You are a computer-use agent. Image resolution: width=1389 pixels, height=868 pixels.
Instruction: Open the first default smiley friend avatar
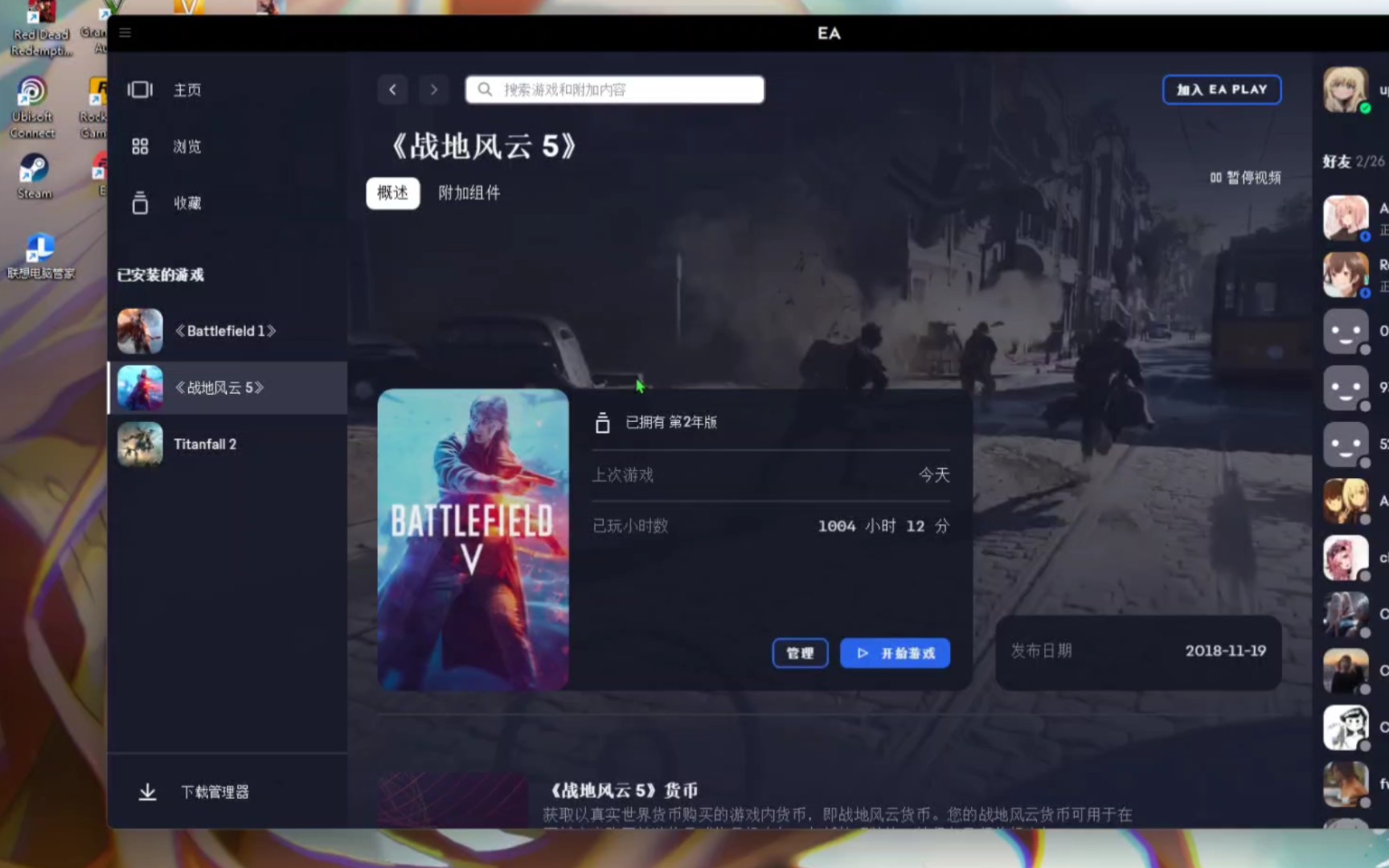click(x=1346, y=331)
